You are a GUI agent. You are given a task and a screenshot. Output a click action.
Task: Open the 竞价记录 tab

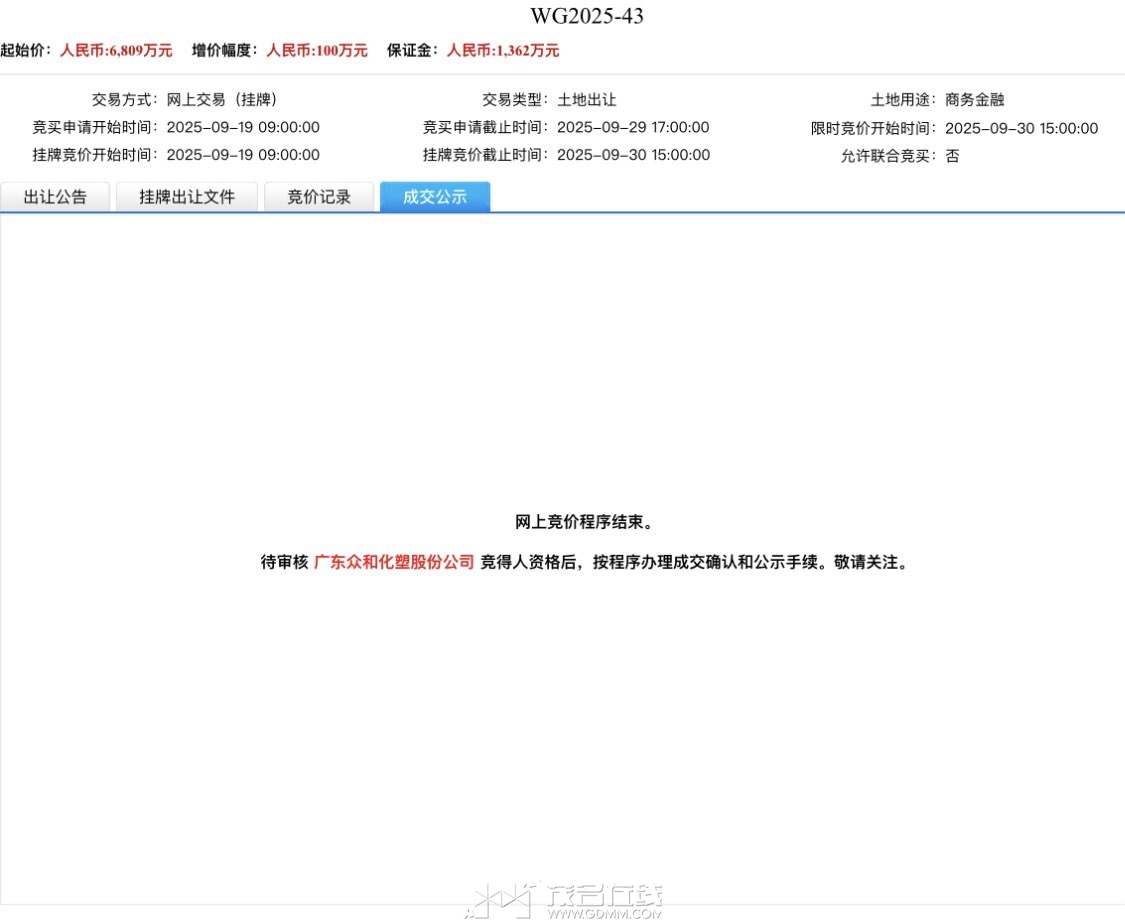319,197
